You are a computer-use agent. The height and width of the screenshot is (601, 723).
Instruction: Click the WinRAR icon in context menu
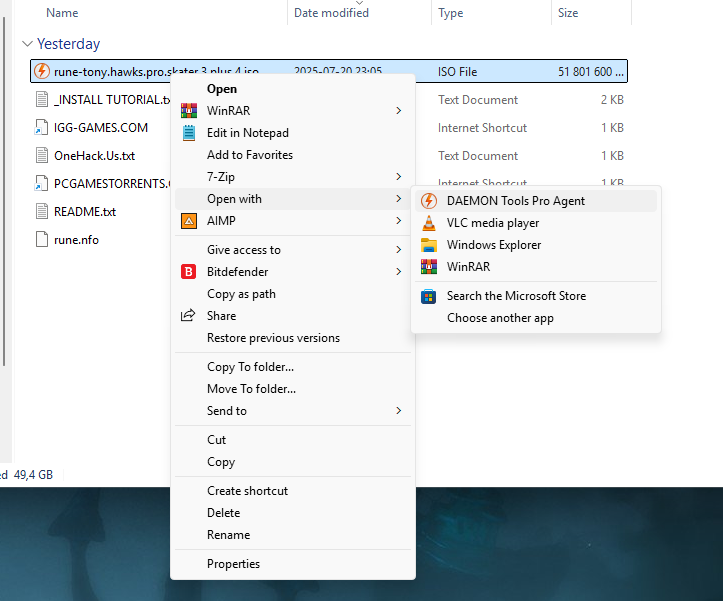click(x=189, y=111)
